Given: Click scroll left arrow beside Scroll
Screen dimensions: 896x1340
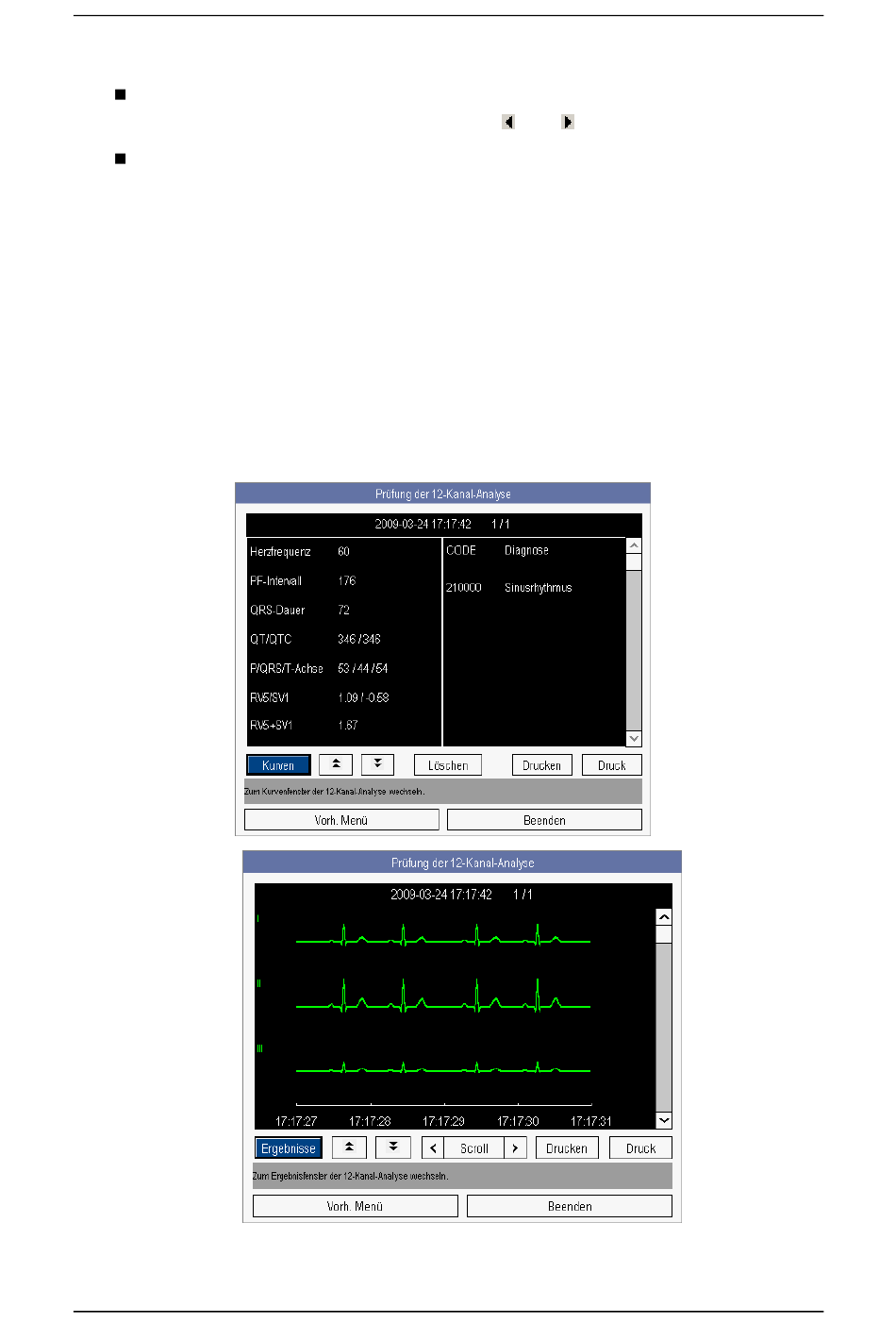Looking at the screenshot, I should tap(433, 1148).
